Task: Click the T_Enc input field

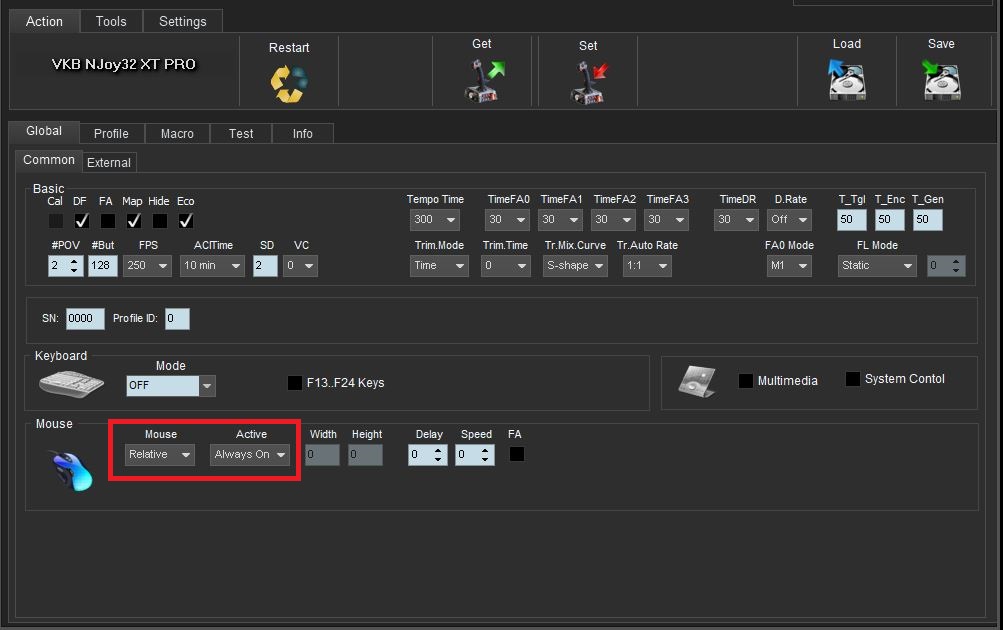Action: tap(890, 219)
